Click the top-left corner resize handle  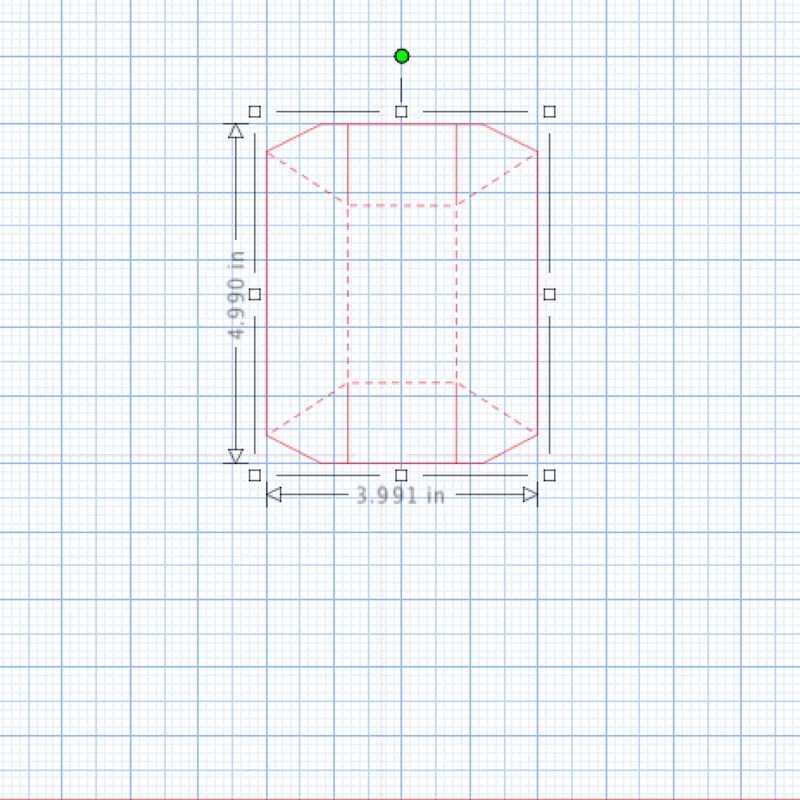pos(255,112)
